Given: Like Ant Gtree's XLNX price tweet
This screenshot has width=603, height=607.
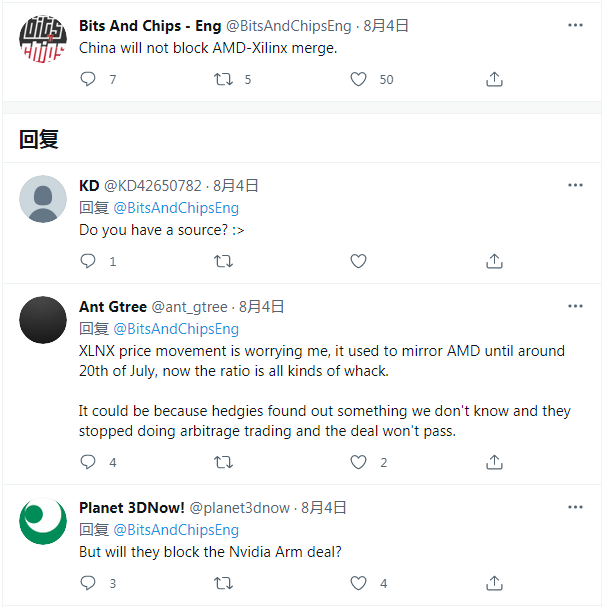Looking at the screenshot, I should point(358,462).
